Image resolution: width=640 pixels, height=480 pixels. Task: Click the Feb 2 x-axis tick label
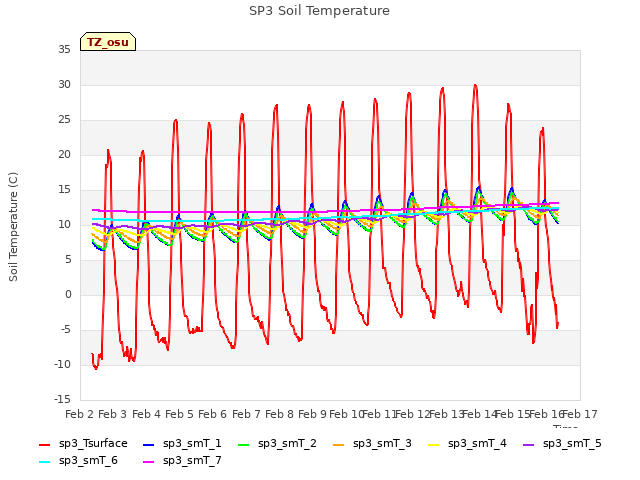[80, 414]
